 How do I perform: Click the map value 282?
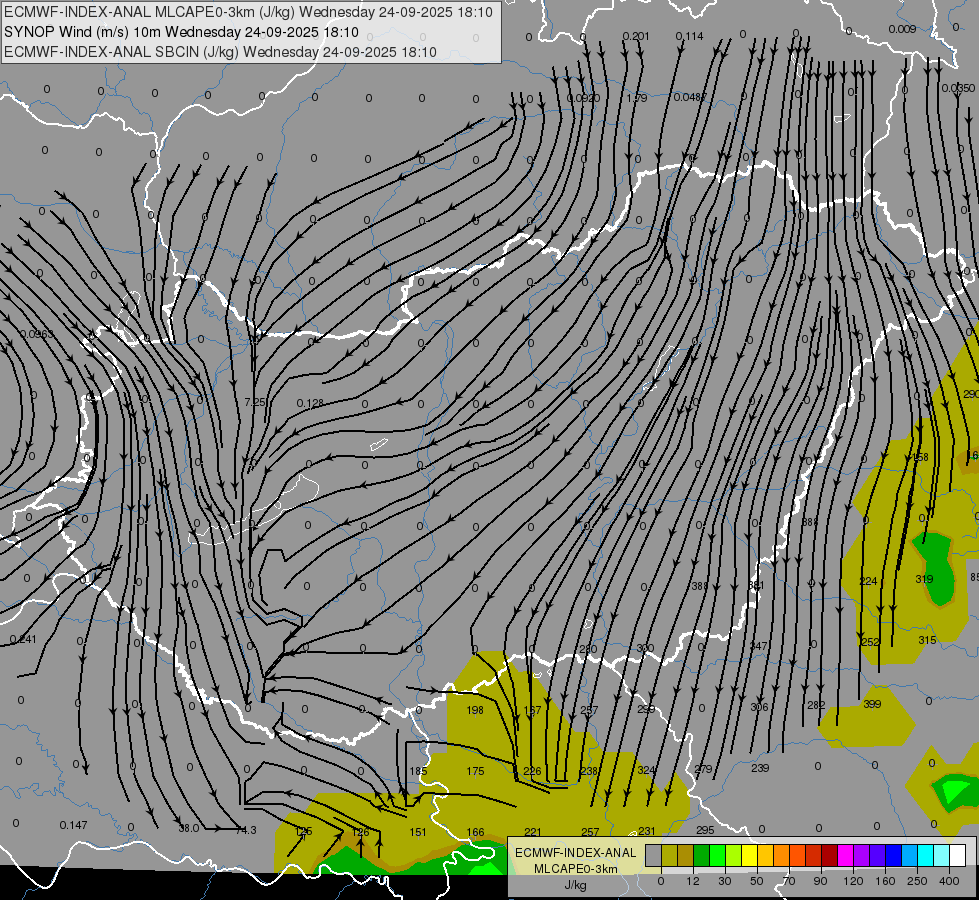click(x=816, y=705)
